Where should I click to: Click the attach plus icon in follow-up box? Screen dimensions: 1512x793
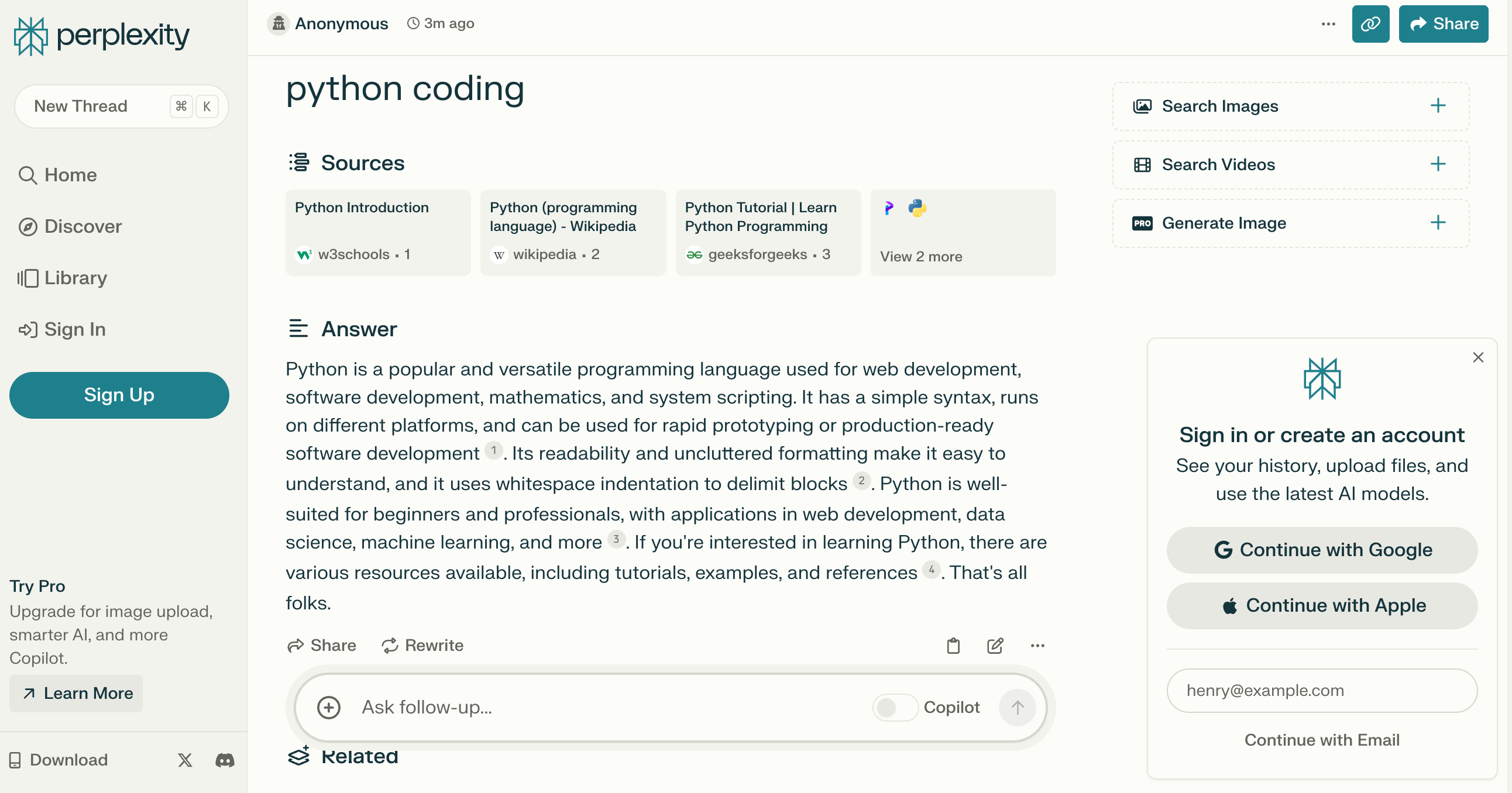click(329, 708)
